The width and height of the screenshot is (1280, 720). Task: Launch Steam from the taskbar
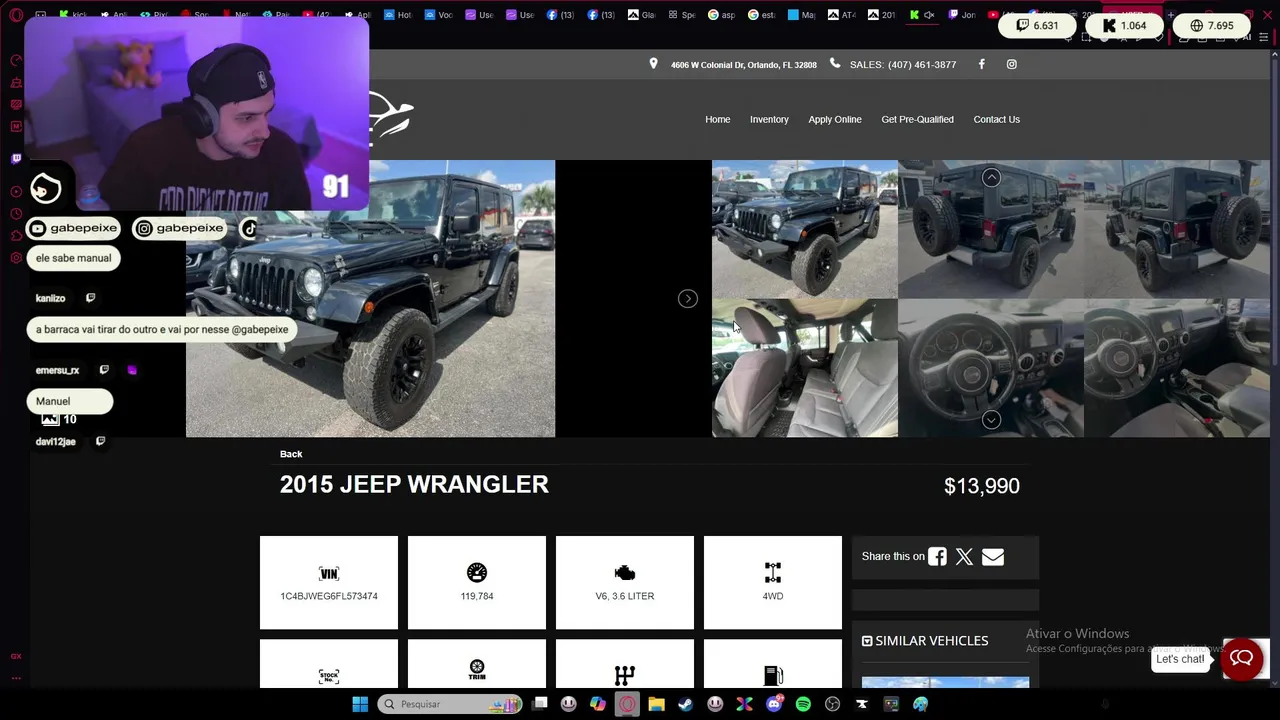[686, 704]
